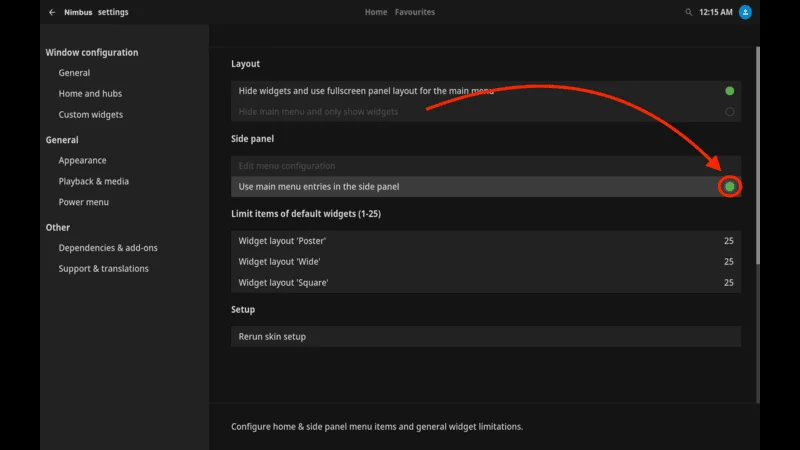Open the search magnifier icon
The width and height of the screenshot is (800, 450).
tap(688, 12)
